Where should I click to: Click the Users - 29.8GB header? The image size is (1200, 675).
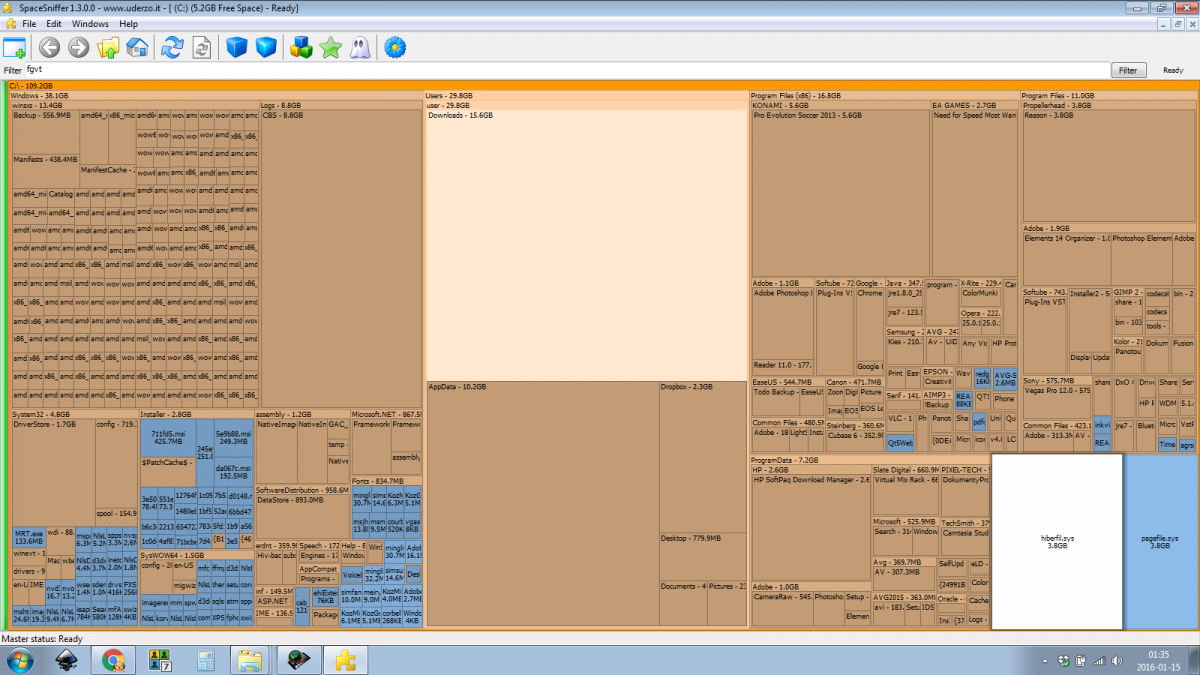click(586, 96)
